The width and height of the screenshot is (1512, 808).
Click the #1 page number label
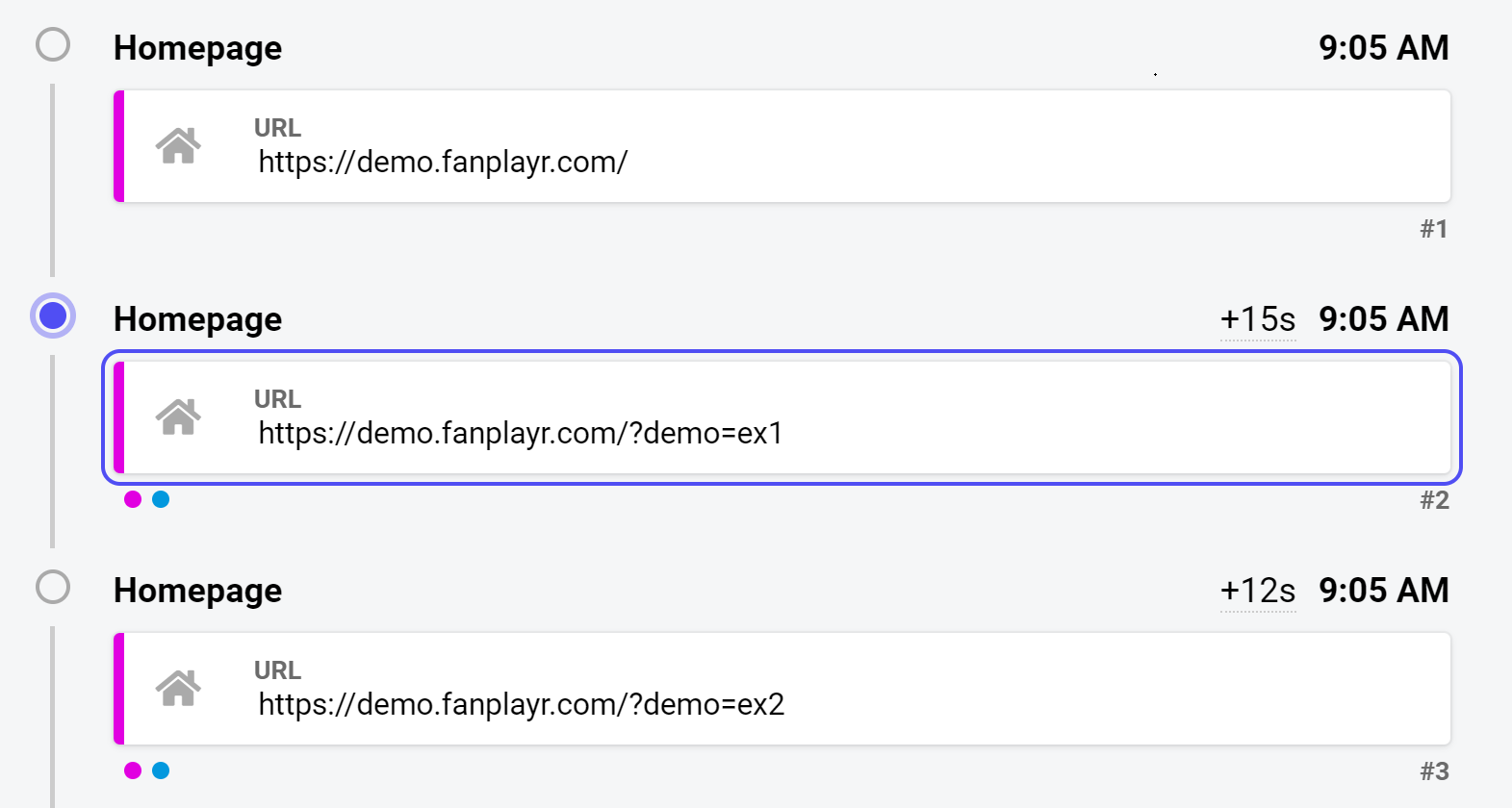click(1434, 229)
